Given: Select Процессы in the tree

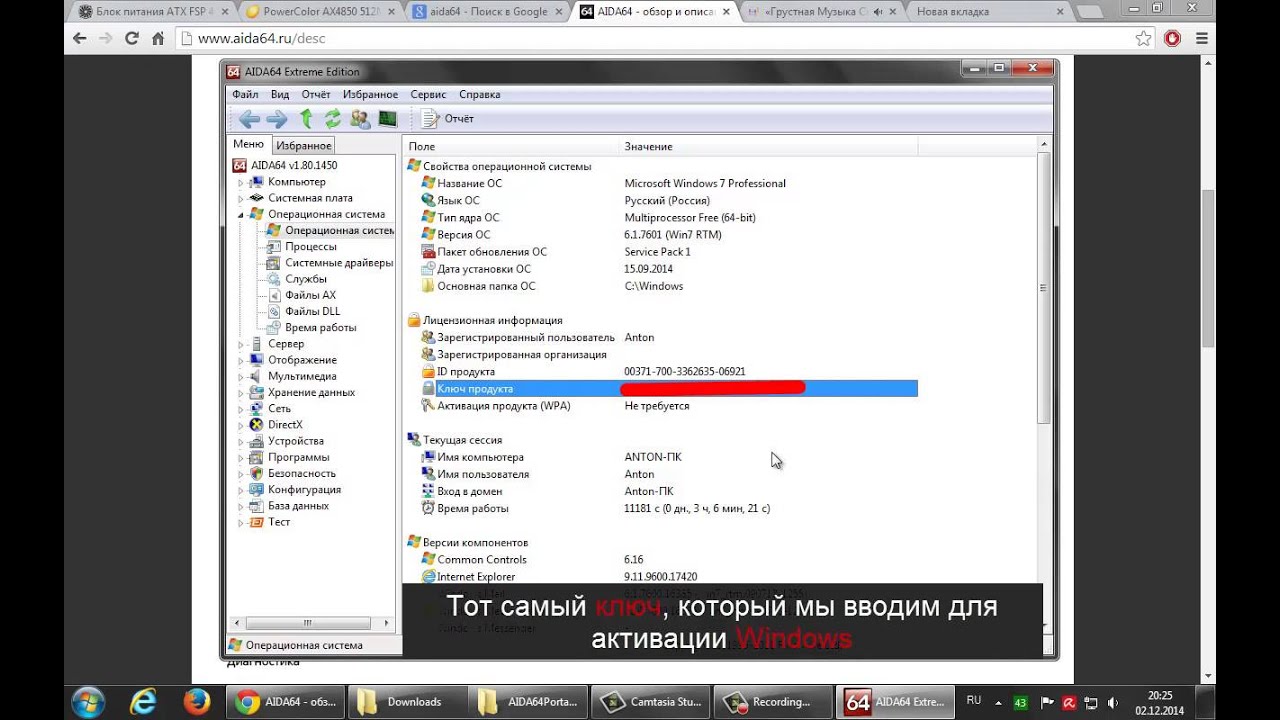Looking at the screenshot, I should tap(310, 246).
